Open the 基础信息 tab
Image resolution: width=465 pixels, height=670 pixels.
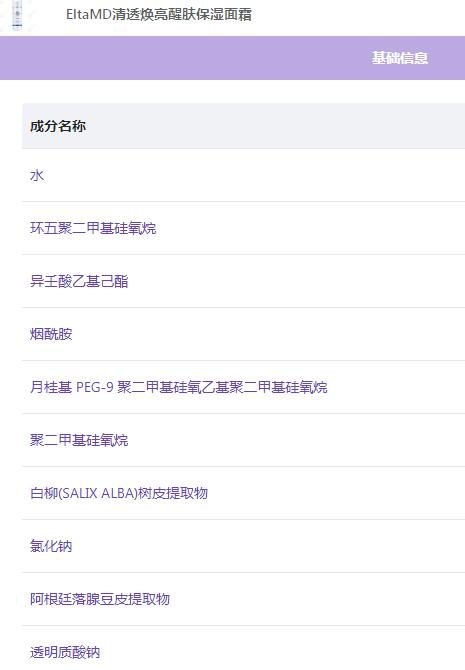point(400,58)
